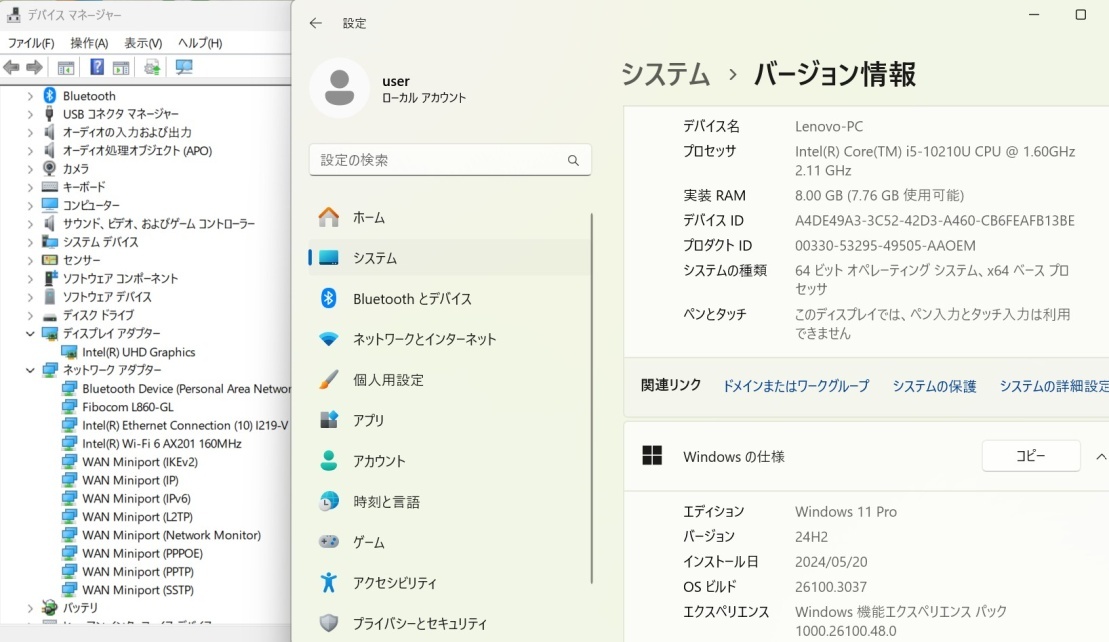Open the 操作(A) menu
Image resolution: width=1109 pixels, height=642 pixels.
point(89,43)
